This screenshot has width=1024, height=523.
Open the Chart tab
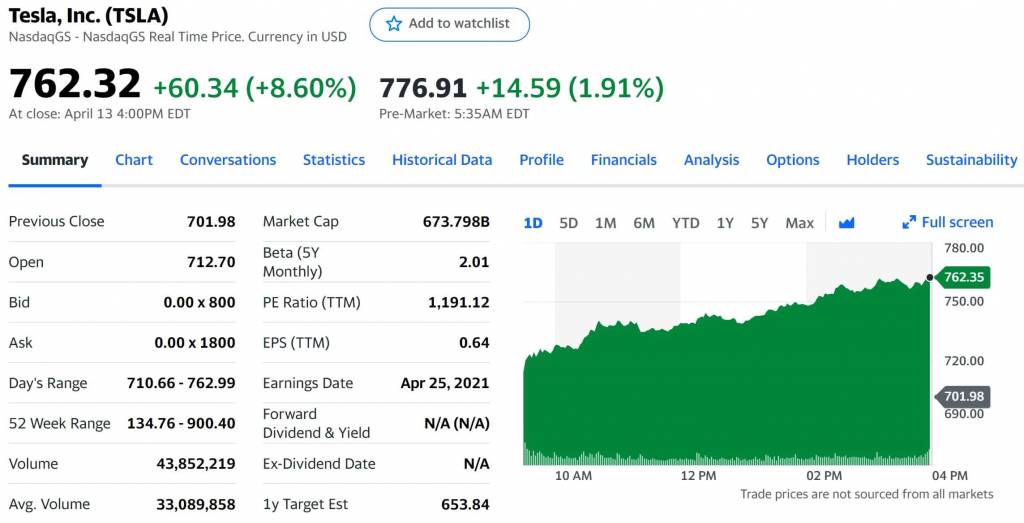tap(134, 160)
